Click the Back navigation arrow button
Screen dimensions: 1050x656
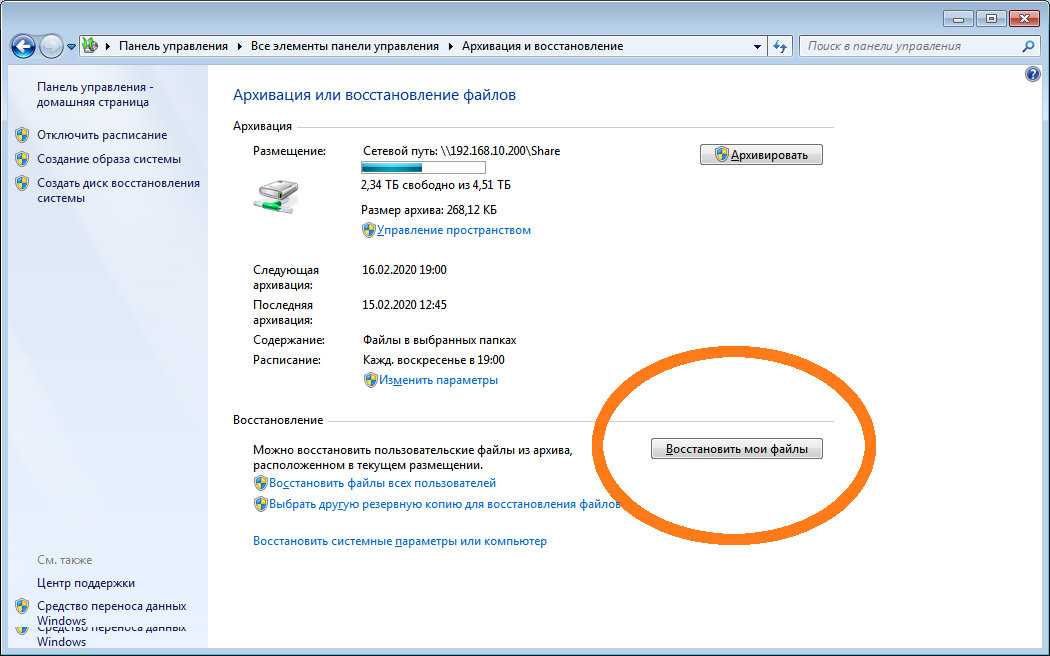pos(23,46)
